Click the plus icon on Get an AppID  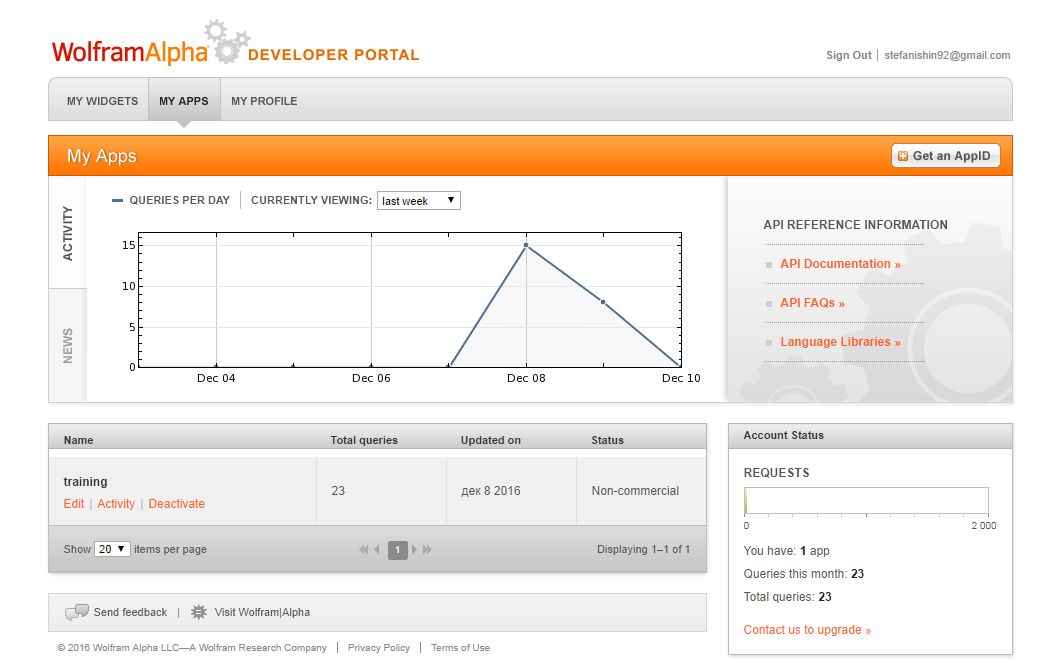[903, 156]
